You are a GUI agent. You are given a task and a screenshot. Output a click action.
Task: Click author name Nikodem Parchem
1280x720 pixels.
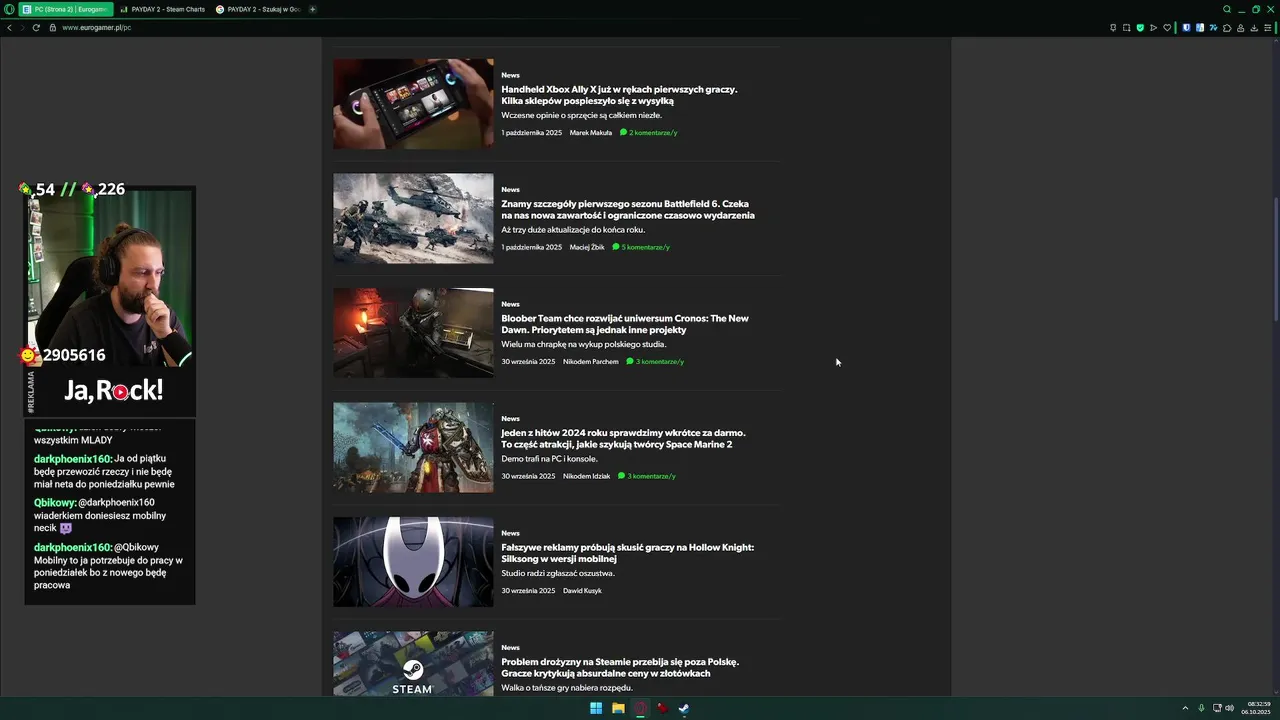tap(590, 361)
